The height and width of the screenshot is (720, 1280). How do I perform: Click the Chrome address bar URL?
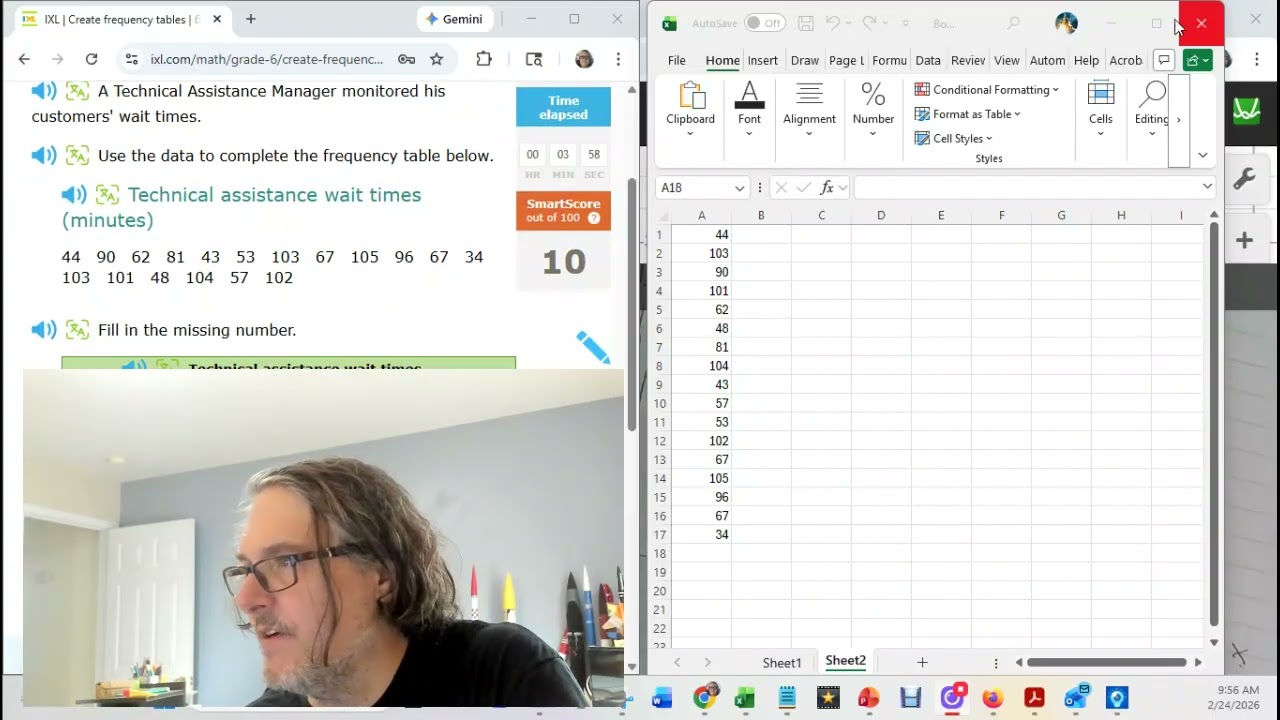pyautogui.click(x=267, y=59)
